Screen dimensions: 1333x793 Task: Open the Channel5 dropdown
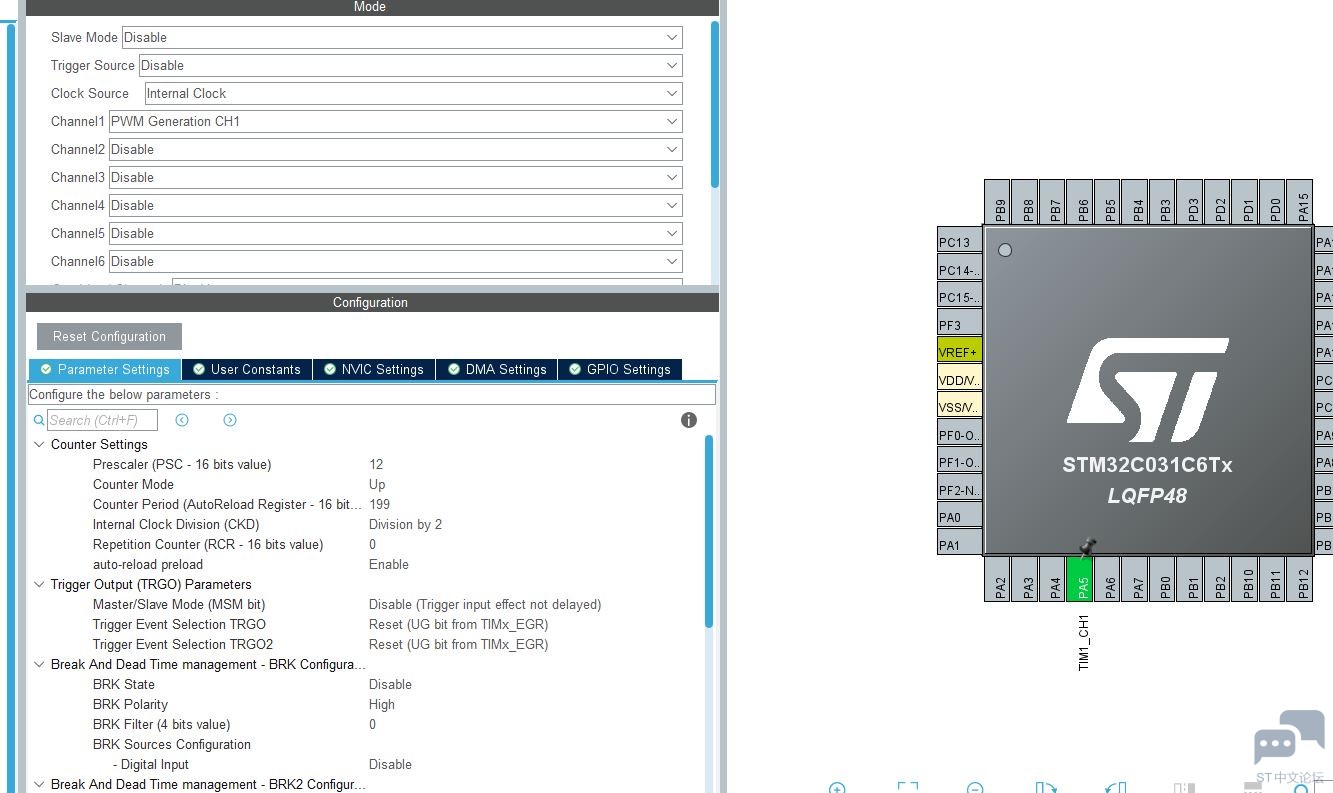pyautogui.click(x=395, y=233)
